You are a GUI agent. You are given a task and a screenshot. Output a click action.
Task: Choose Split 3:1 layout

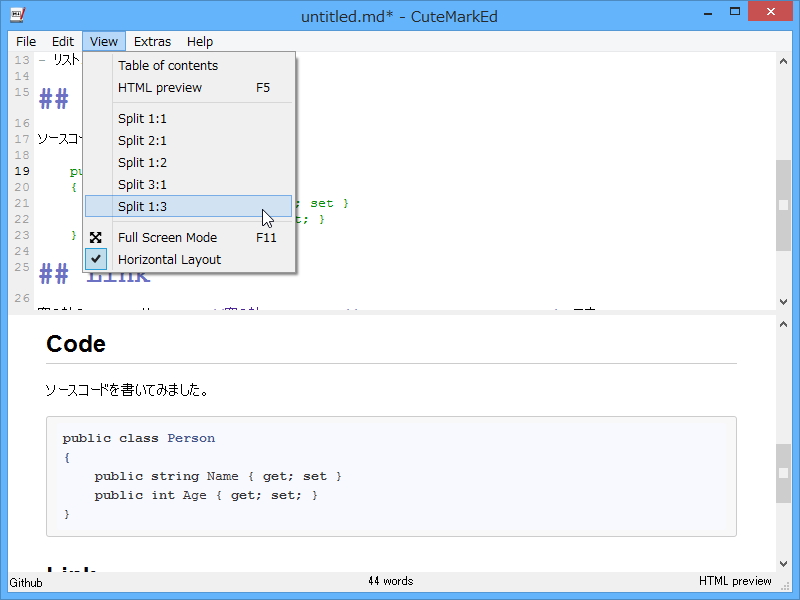click(x=189, y=184)
